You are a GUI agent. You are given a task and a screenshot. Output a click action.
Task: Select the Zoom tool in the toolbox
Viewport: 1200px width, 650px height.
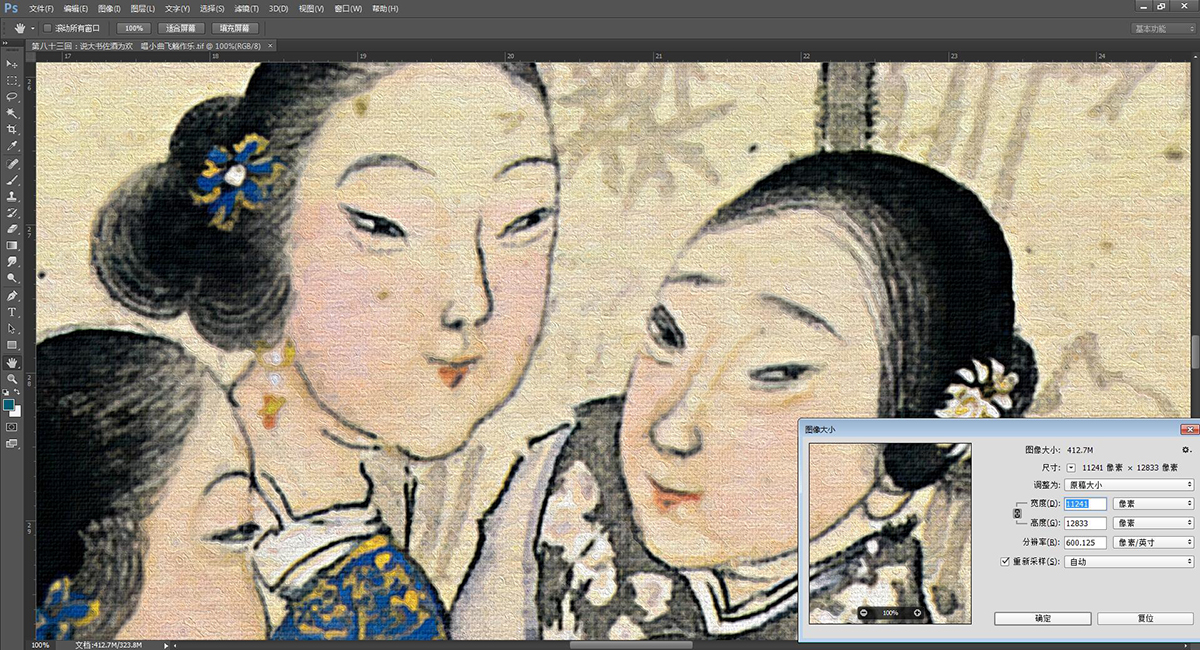click(x=12, y=379)
